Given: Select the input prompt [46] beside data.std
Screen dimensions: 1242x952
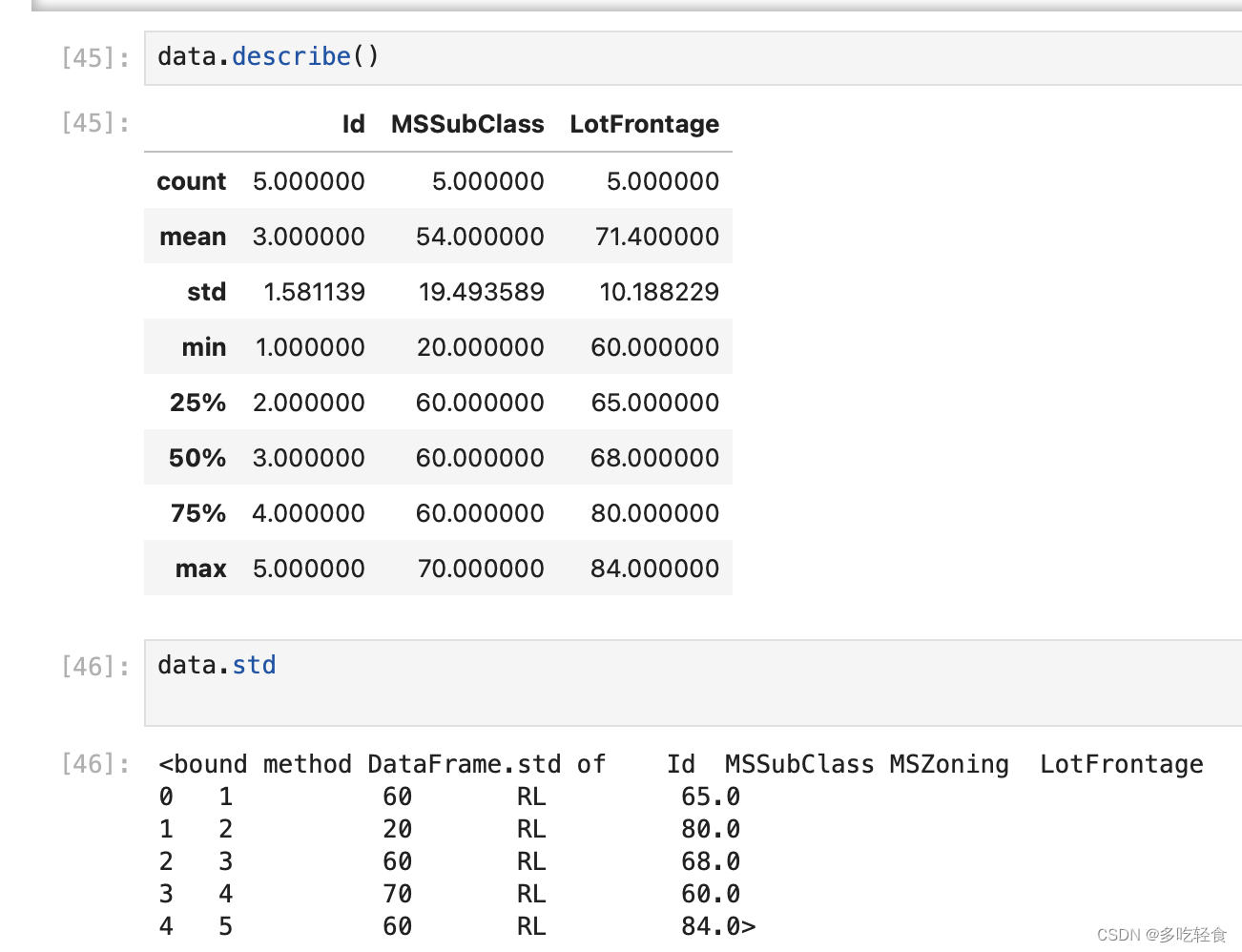Looking at the screenshot, I should point(95,667).
